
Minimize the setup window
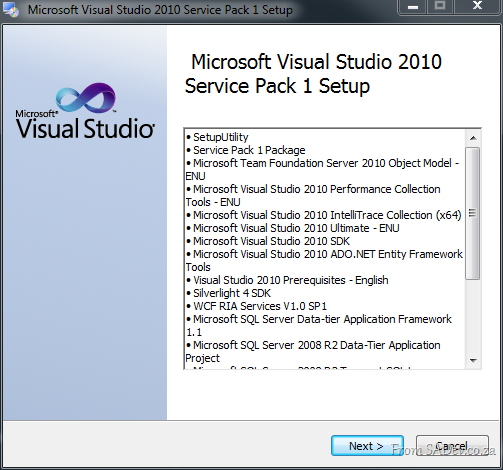413,7
